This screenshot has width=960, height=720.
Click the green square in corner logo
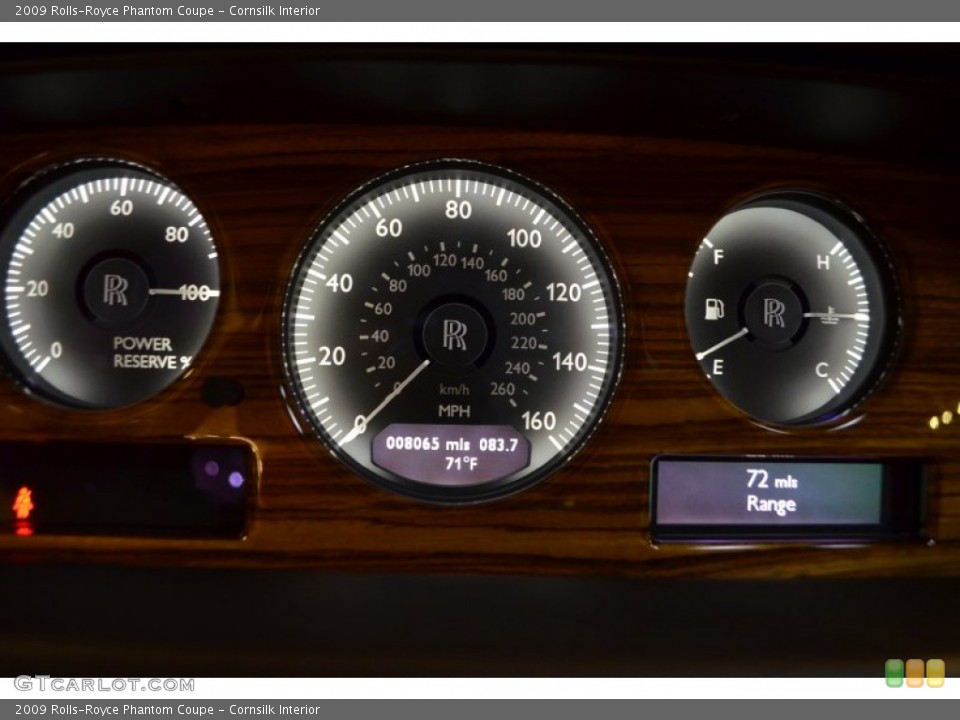[x=894, y=673]
